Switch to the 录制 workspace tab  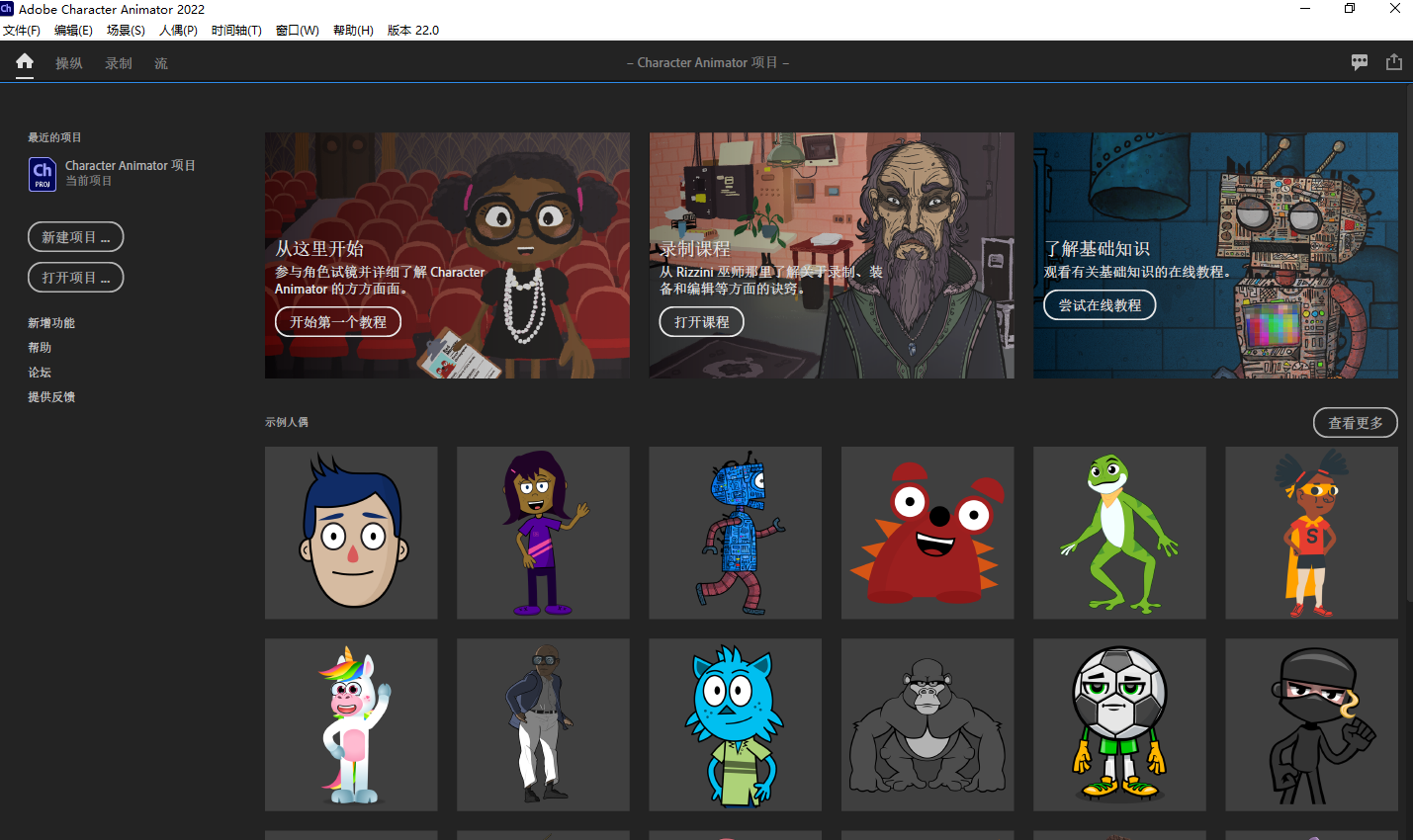(118, 63)
